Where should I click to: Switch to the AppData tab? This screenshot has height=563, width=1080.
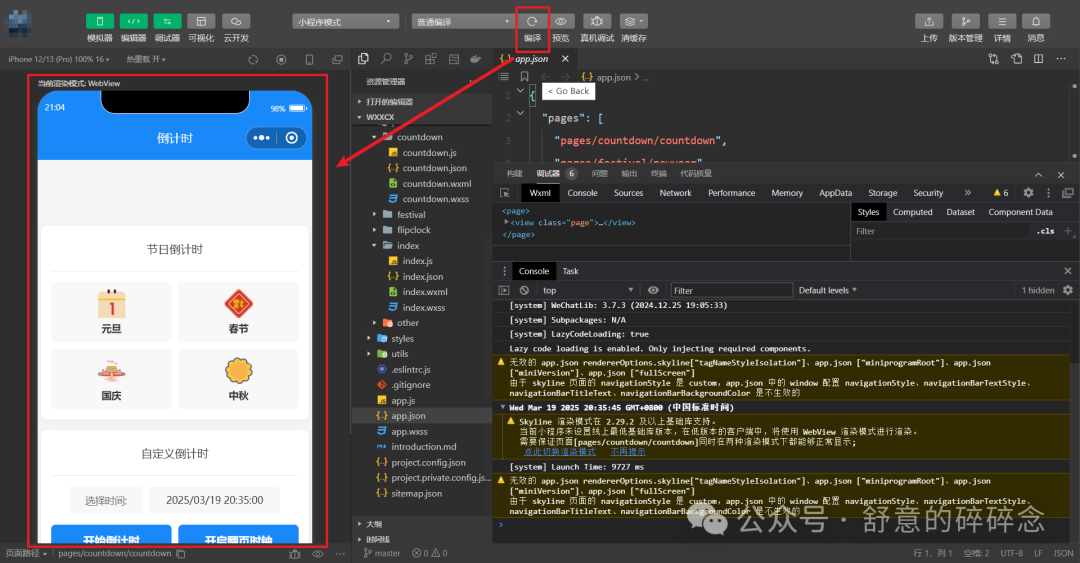click(x=835, y=193)
